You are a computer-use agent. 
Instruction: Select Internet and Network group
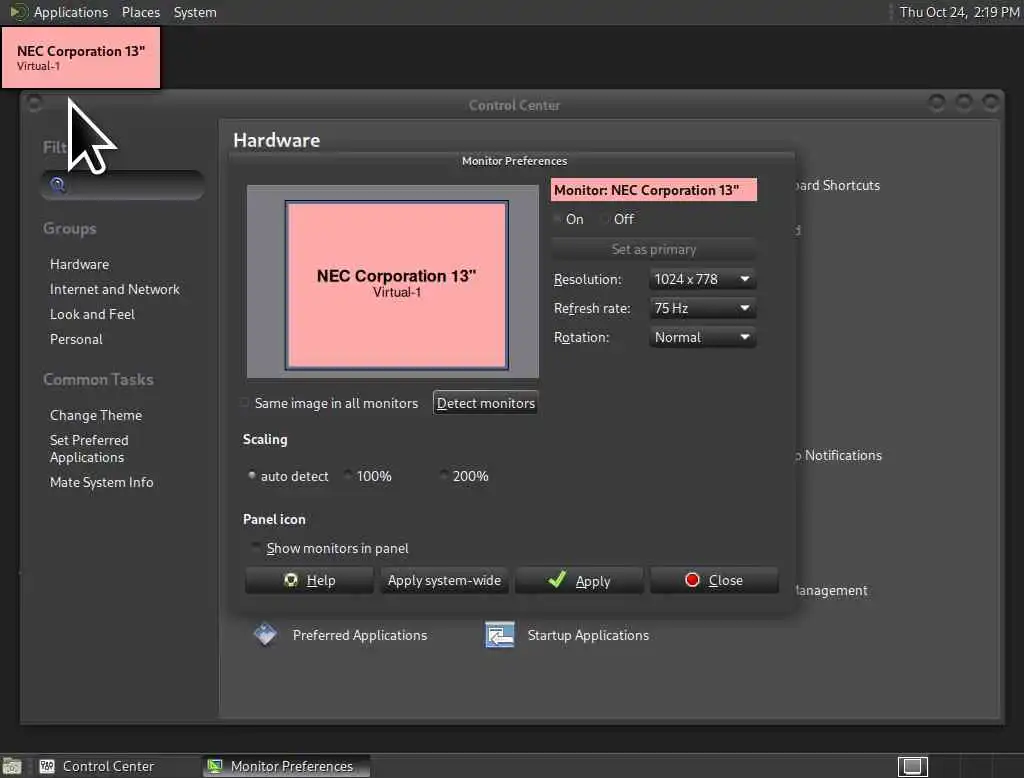pyautogui.click(x=114, y=289)
